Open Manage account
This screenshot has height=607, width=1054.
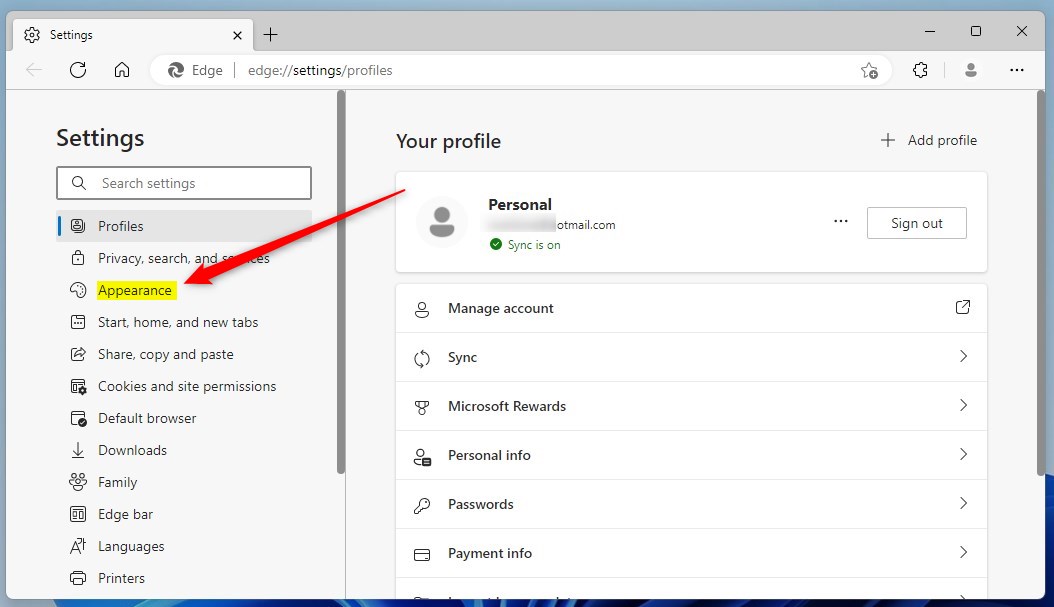(x=500, y=308)
